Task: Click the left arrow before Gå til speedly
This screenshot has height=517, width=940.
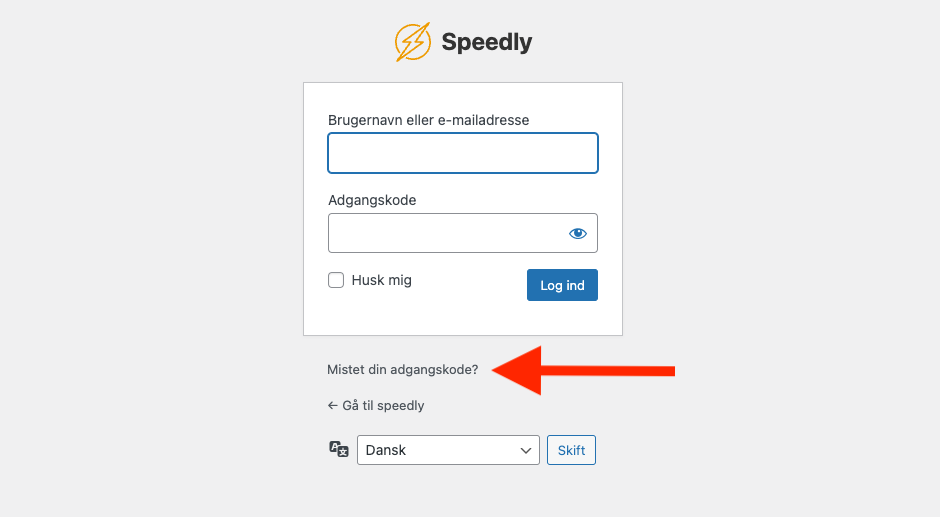Action: [x=333, y=406]
